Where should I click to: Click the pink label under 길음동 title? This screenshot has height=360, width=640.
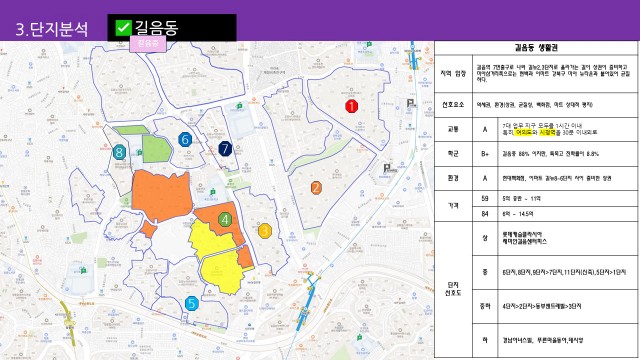coord(148,43)
